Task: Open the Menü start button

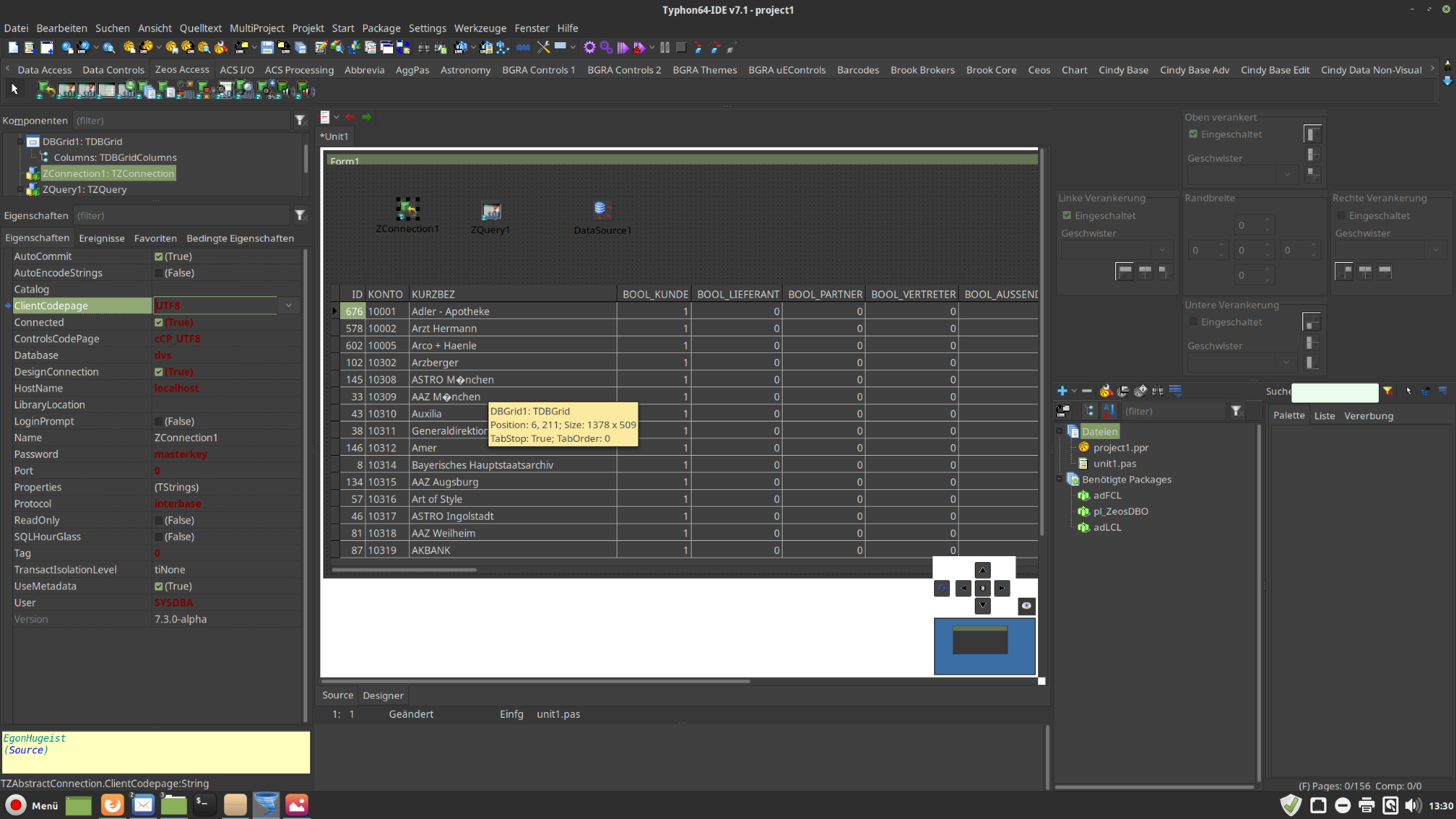Action: click(x=33, y=805)
